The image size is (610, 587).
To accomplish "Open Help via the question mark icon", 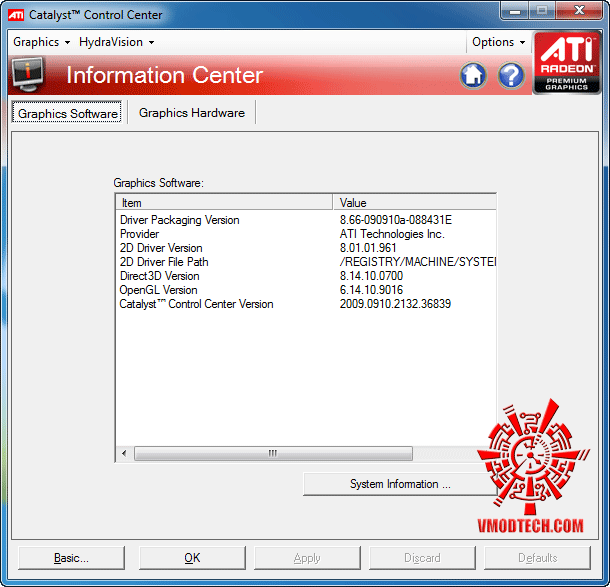I will pyautogui.click(x=511, y=75).
